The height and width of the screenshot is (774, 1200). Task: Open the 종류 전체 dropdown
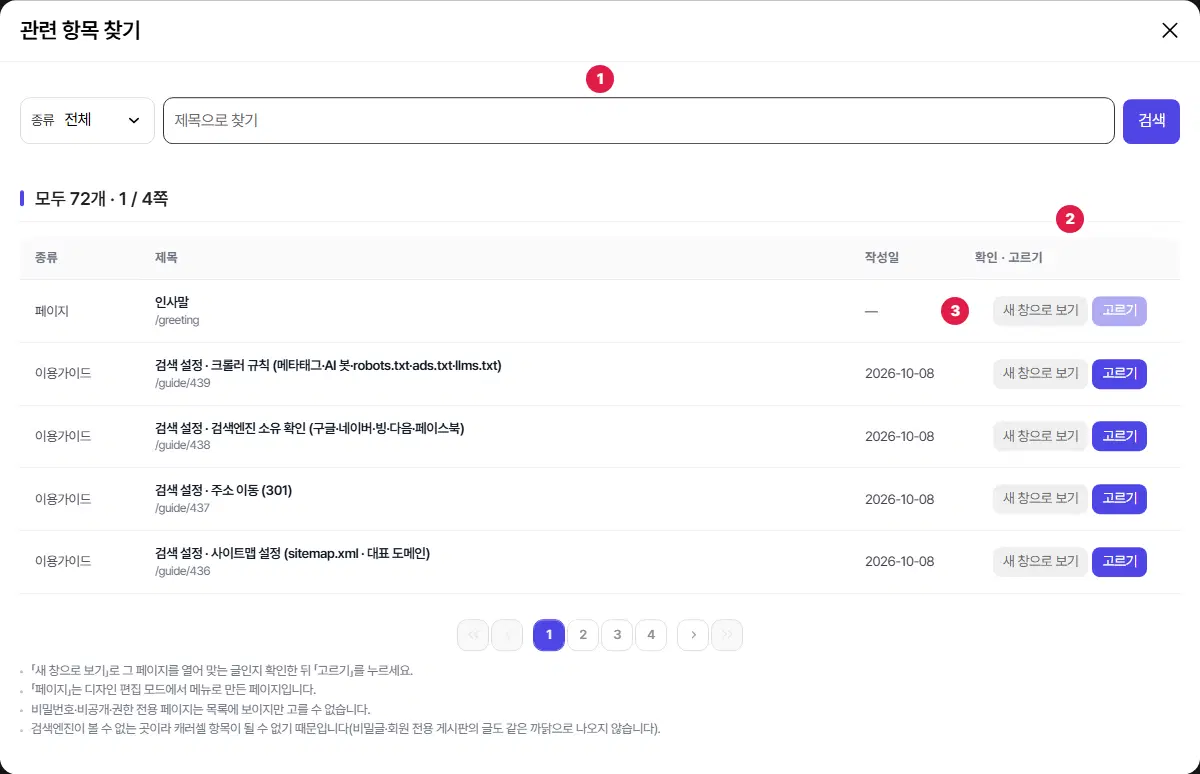[87, 120]
